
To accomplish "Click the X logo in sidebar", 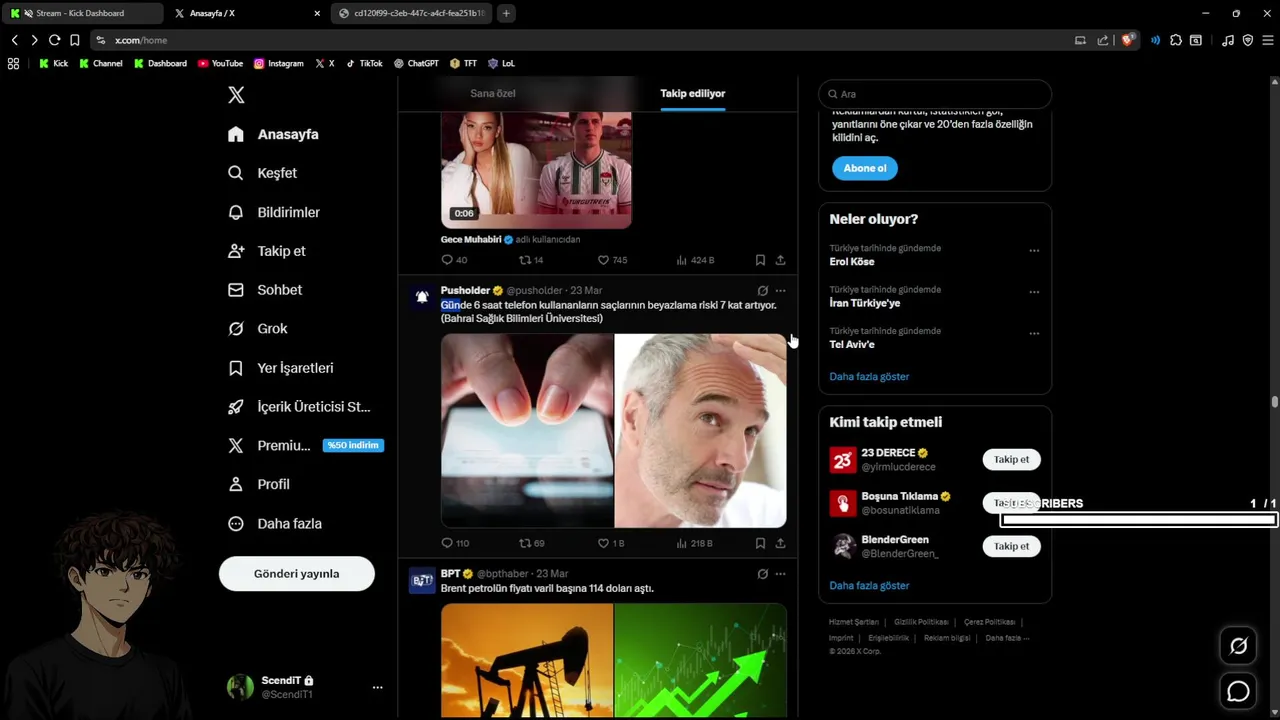I will (236, 95).
